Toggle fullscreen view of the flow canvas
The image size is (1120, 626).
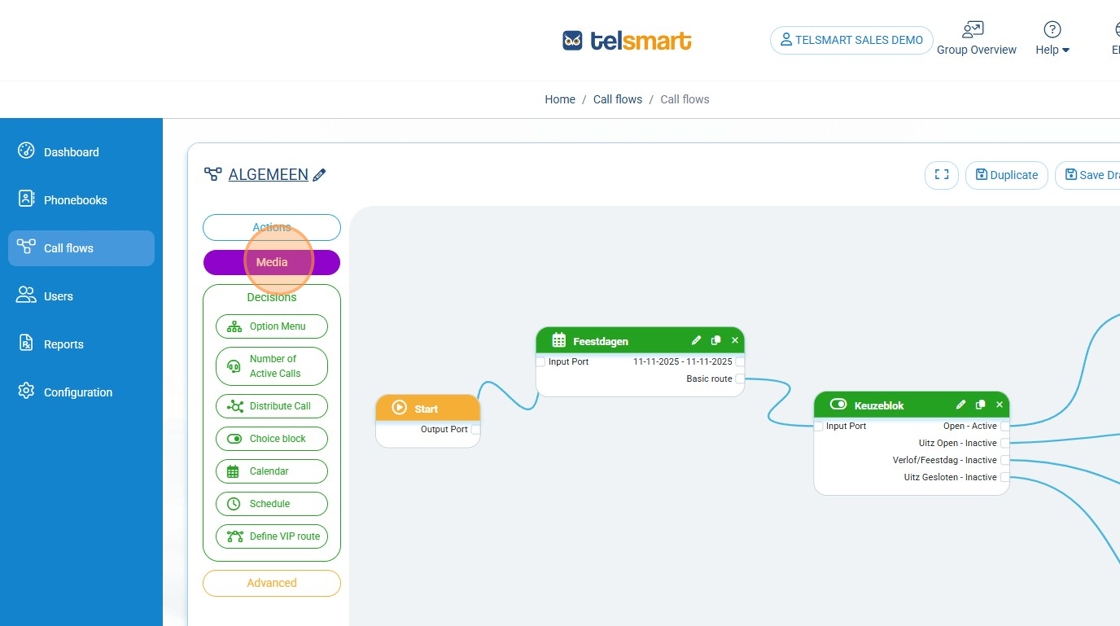[941, 175]
